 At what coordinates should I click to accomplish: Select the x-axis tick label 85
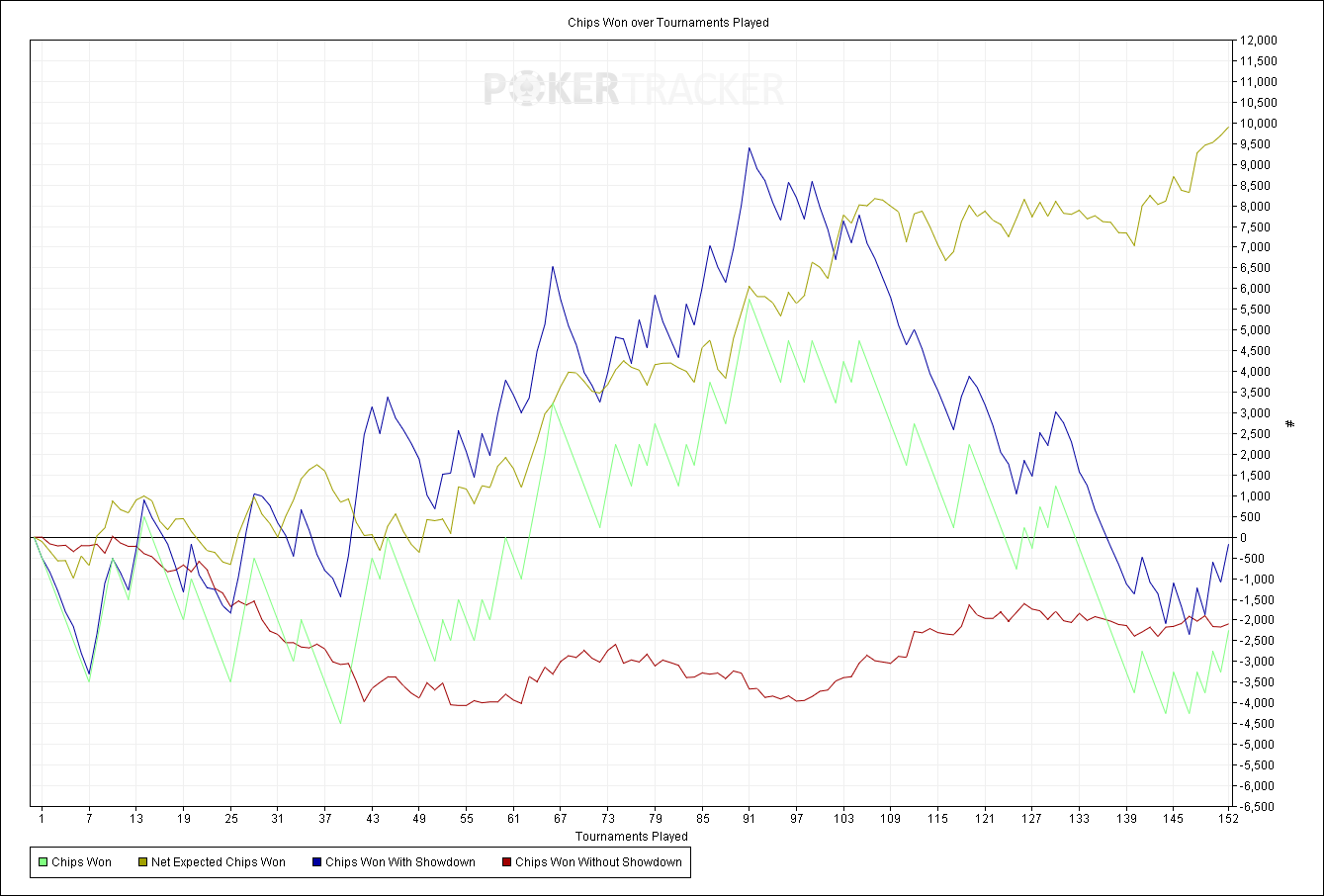tap(702, 820)
